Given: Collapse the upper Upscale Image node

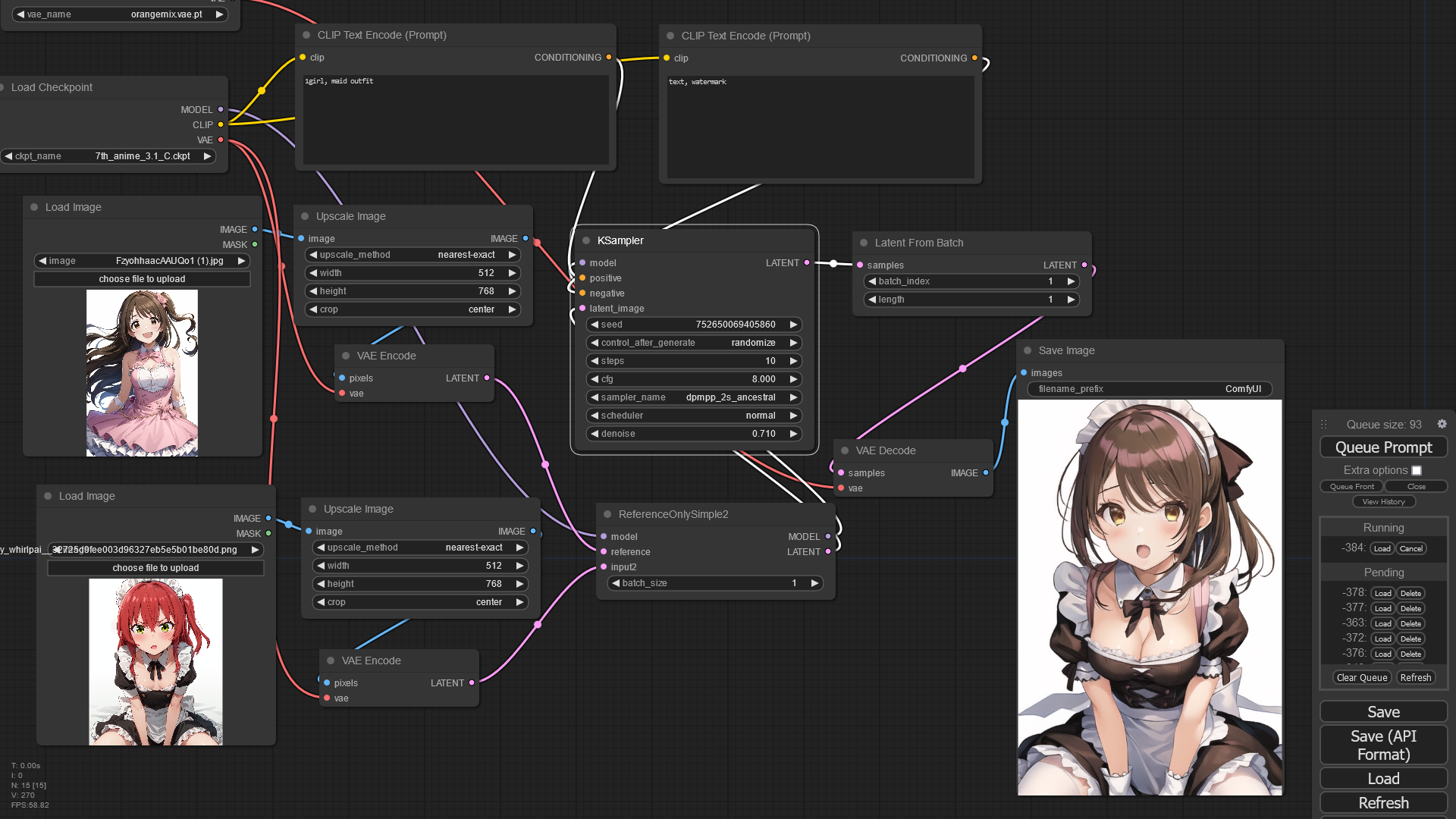Looking at the screenshot, I should (303, 216).
